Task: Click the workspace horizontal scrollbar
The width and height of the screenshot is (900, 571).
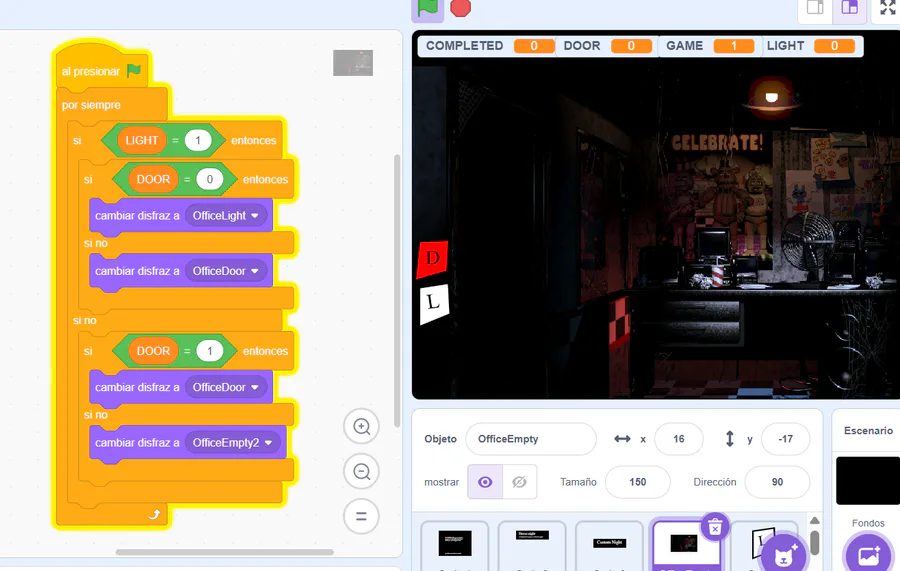Action: coord(224,552)
